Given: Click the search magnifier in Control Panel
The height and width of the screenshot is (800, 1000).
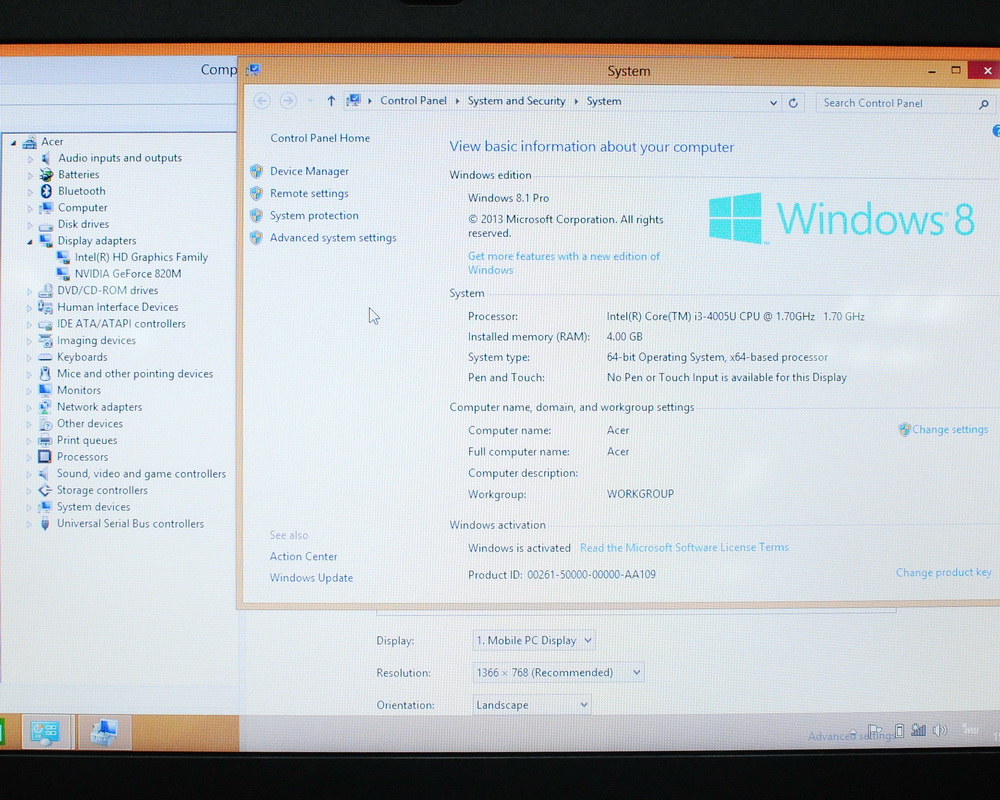Looking at the screenshot, I should (983, 104).
